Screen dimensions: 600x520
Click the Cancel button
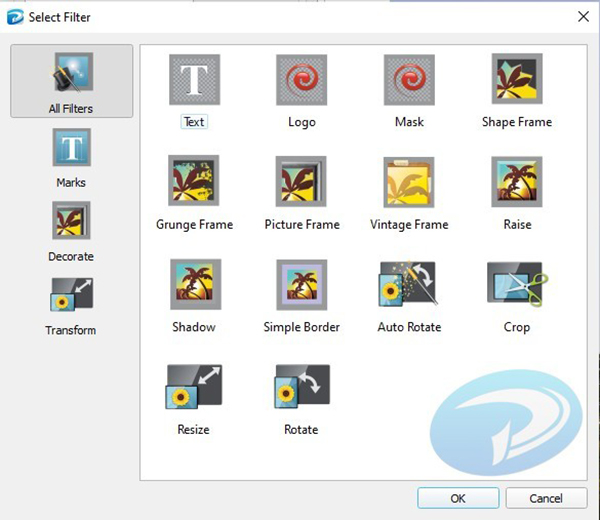546,498
